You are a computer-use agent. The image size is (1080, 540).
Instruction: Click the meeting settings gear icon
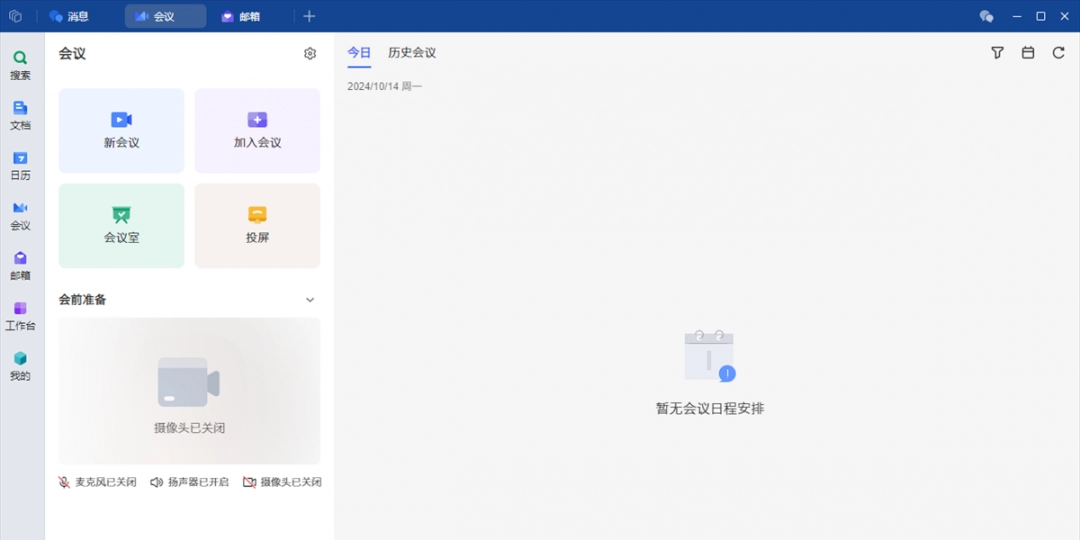(x=310, y=54)
